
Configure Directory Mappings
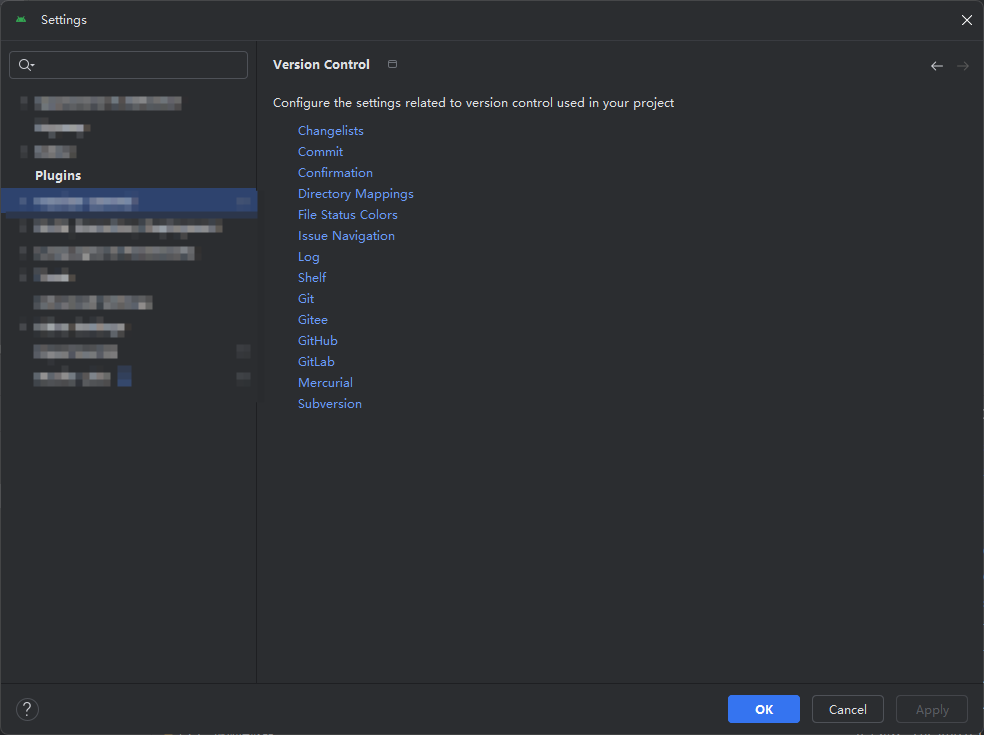pos(355,193)
